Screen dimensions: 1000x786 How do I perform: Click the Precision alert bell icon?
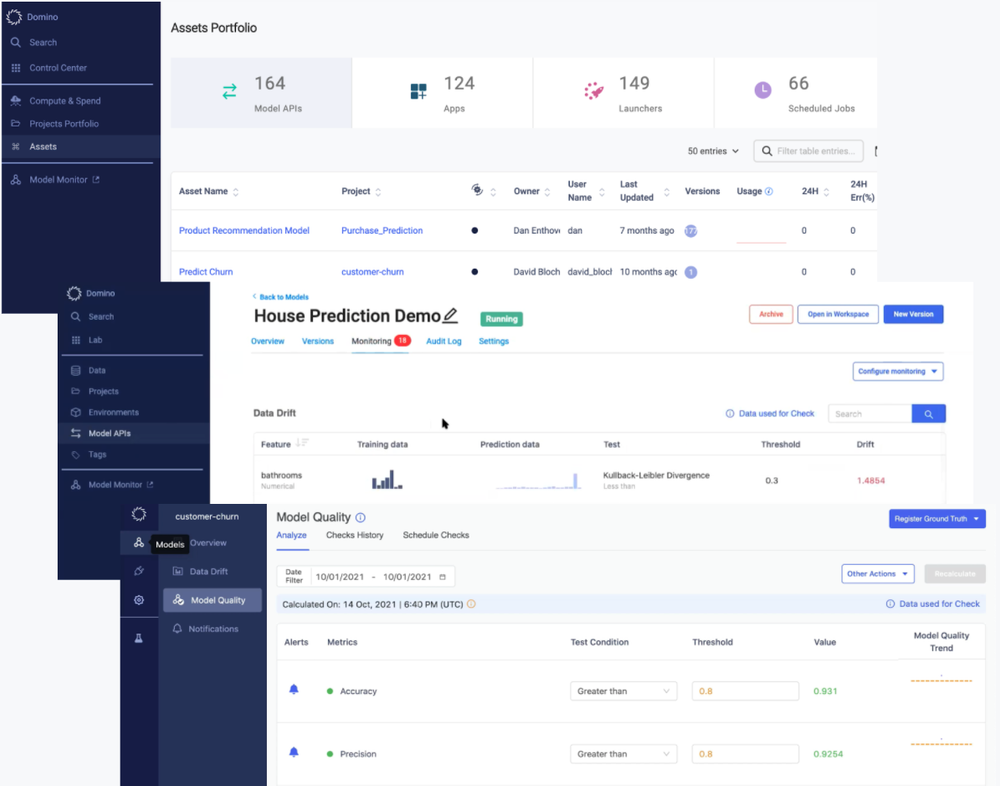(294, 752)
